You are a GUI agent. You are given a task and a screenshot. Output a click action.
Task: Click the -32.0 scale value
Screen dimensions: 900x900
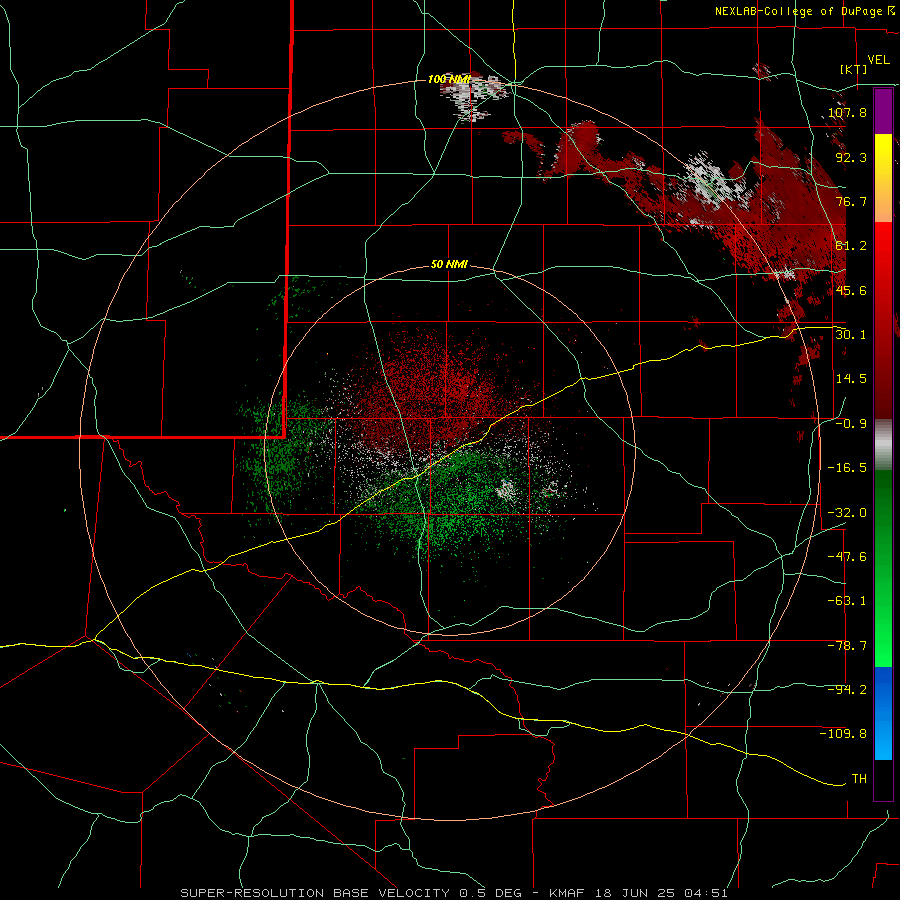point(847,513)
